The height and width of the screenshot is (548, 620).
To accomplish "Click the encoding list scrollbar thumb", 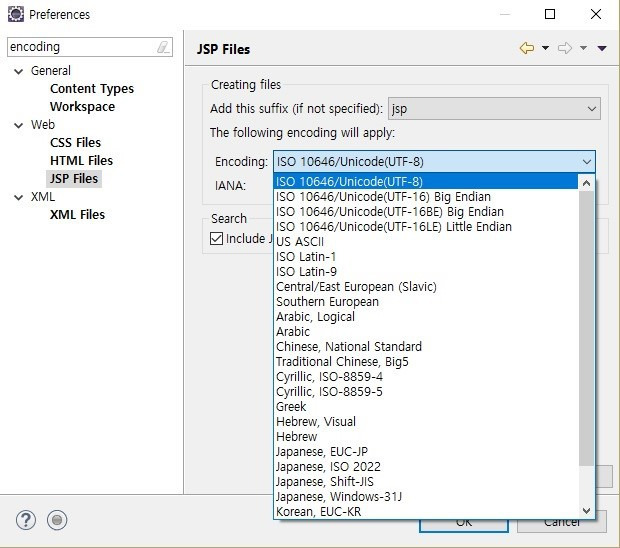I will tap(586, 328).
